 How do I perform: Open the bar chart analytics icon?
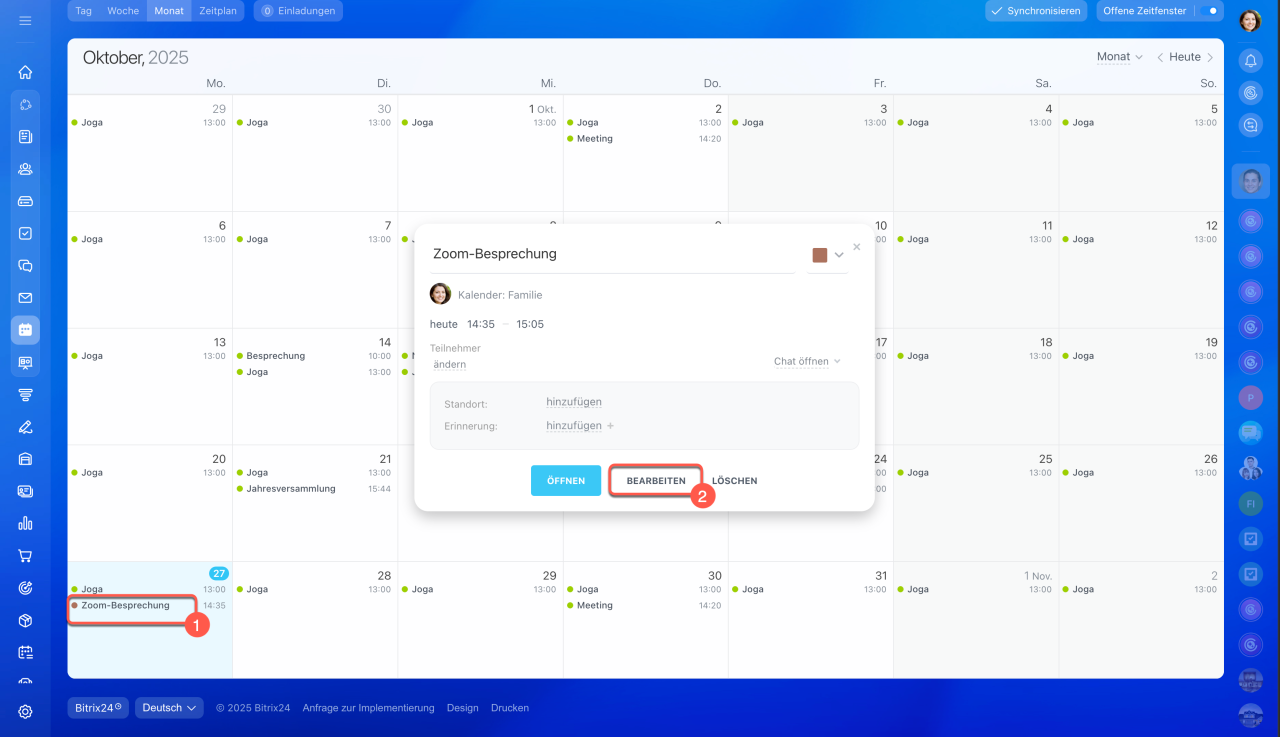click(25, 523)
